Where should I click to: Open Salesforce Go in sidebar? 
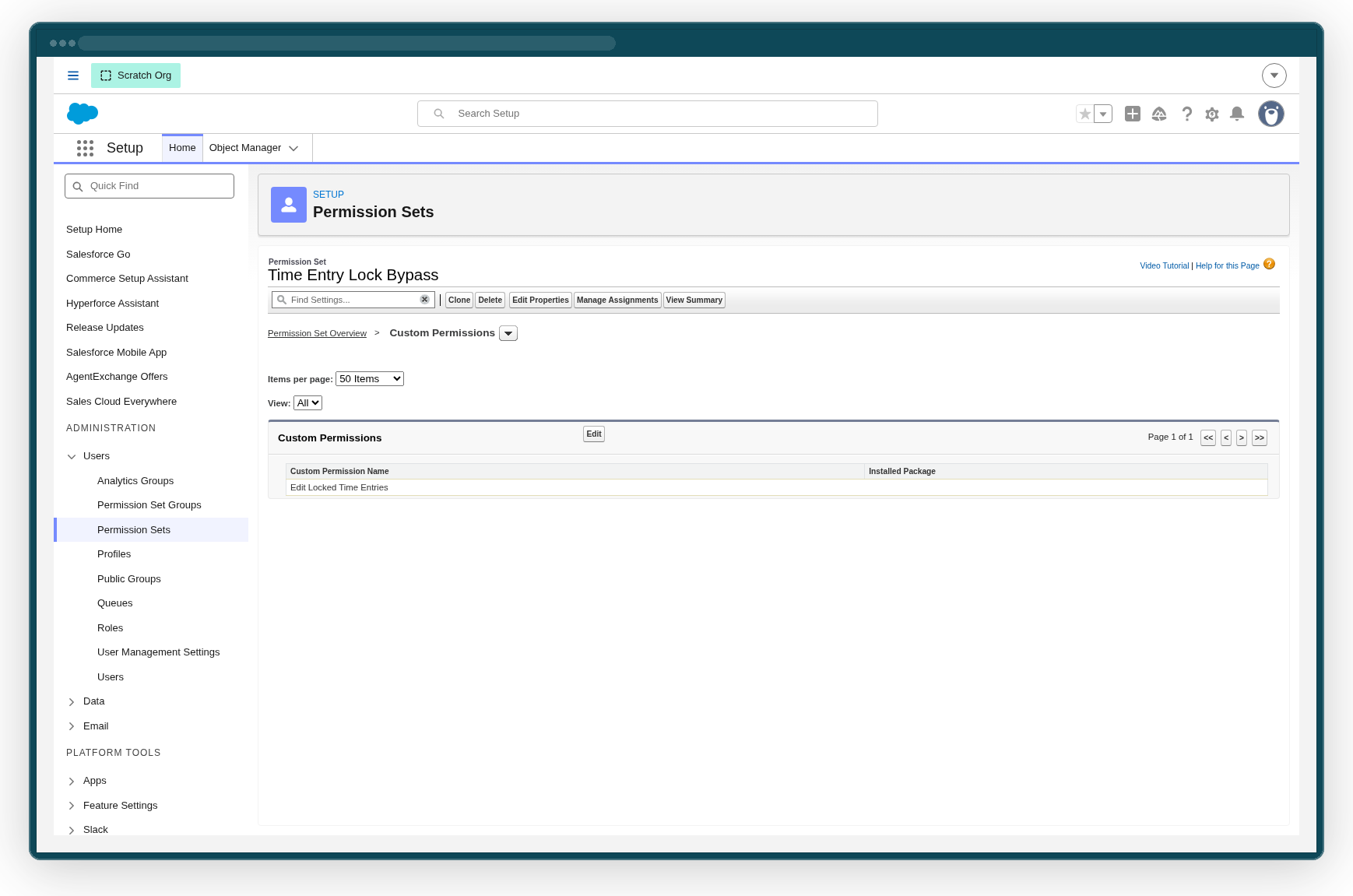tap(98, 255)
